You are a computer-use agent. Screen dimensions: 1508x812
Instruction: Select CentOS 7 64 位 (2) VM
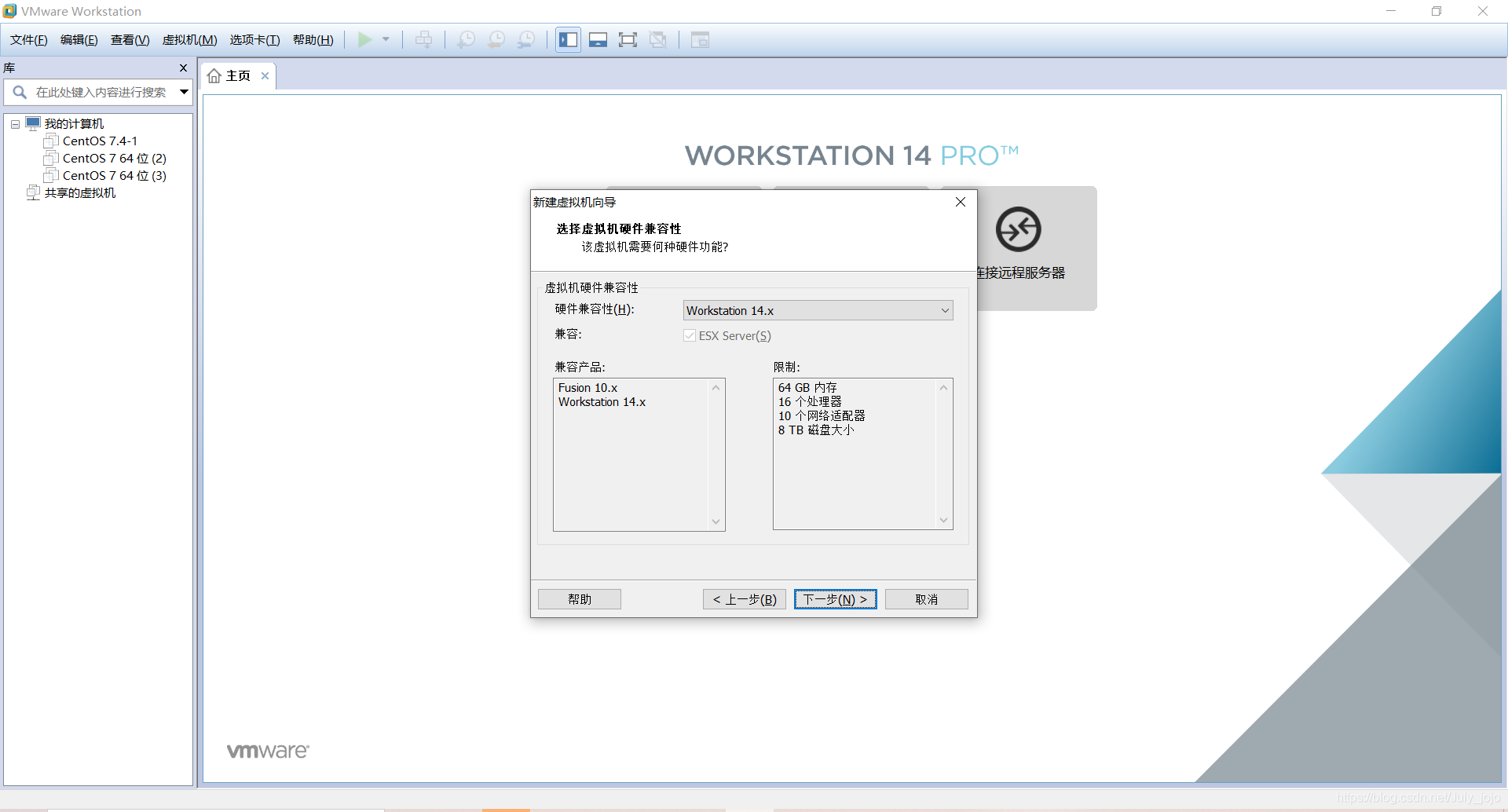point(115,159)
